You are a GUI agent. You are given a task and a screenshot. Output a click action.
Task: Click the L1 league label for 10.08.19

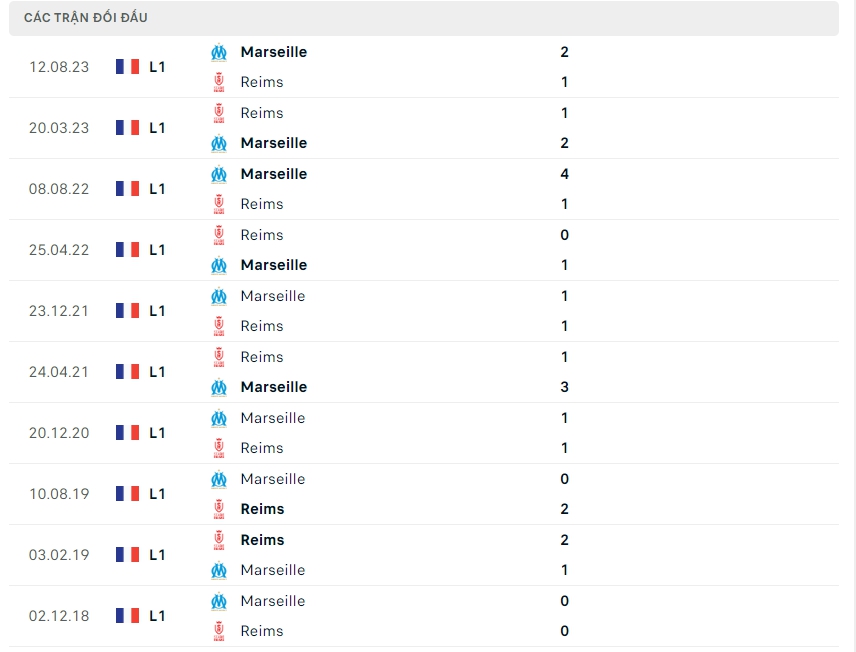[157, 494]
